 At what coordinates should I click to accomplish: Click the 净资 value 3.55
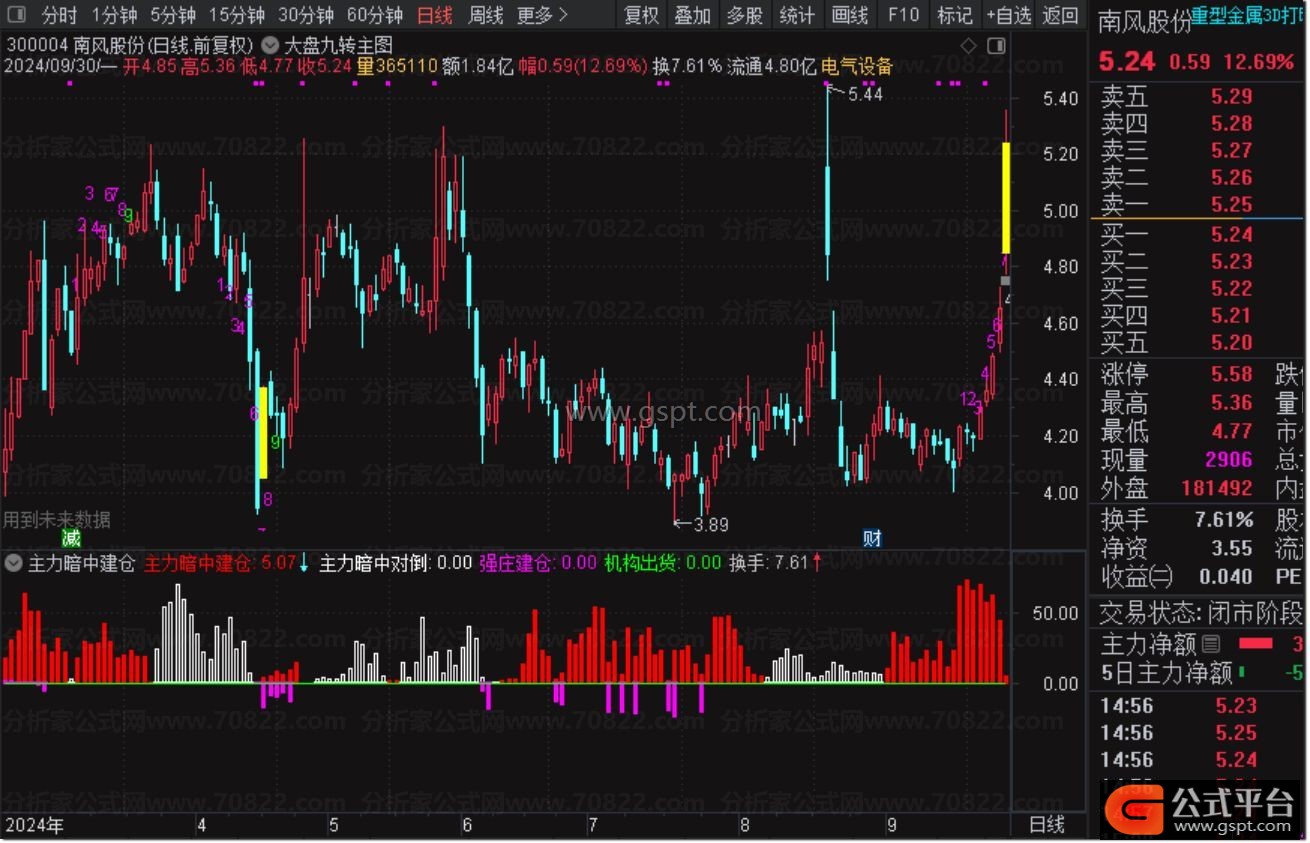[1231, 548]
